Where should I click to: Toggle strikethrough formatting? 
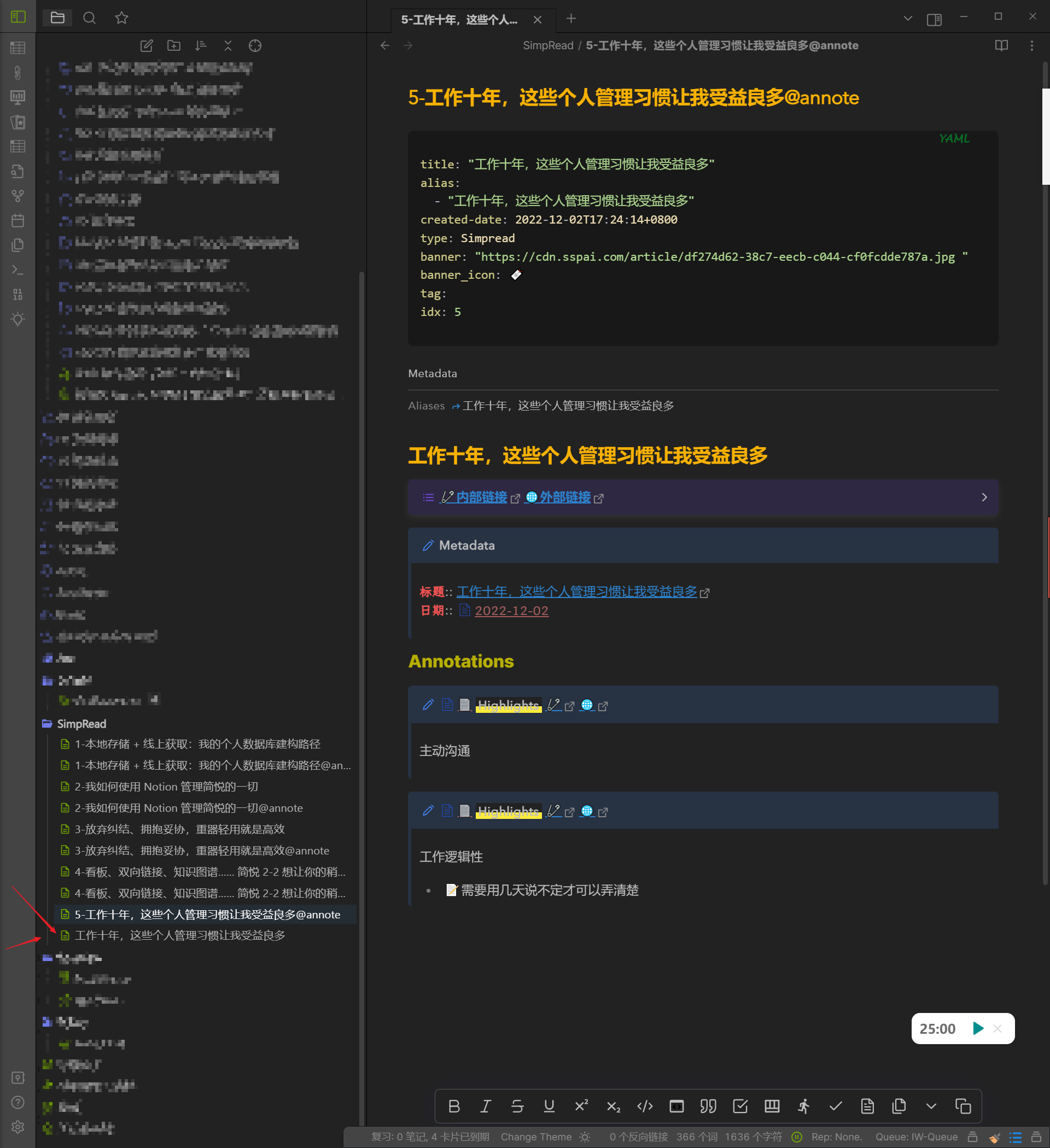(517, 1106)
